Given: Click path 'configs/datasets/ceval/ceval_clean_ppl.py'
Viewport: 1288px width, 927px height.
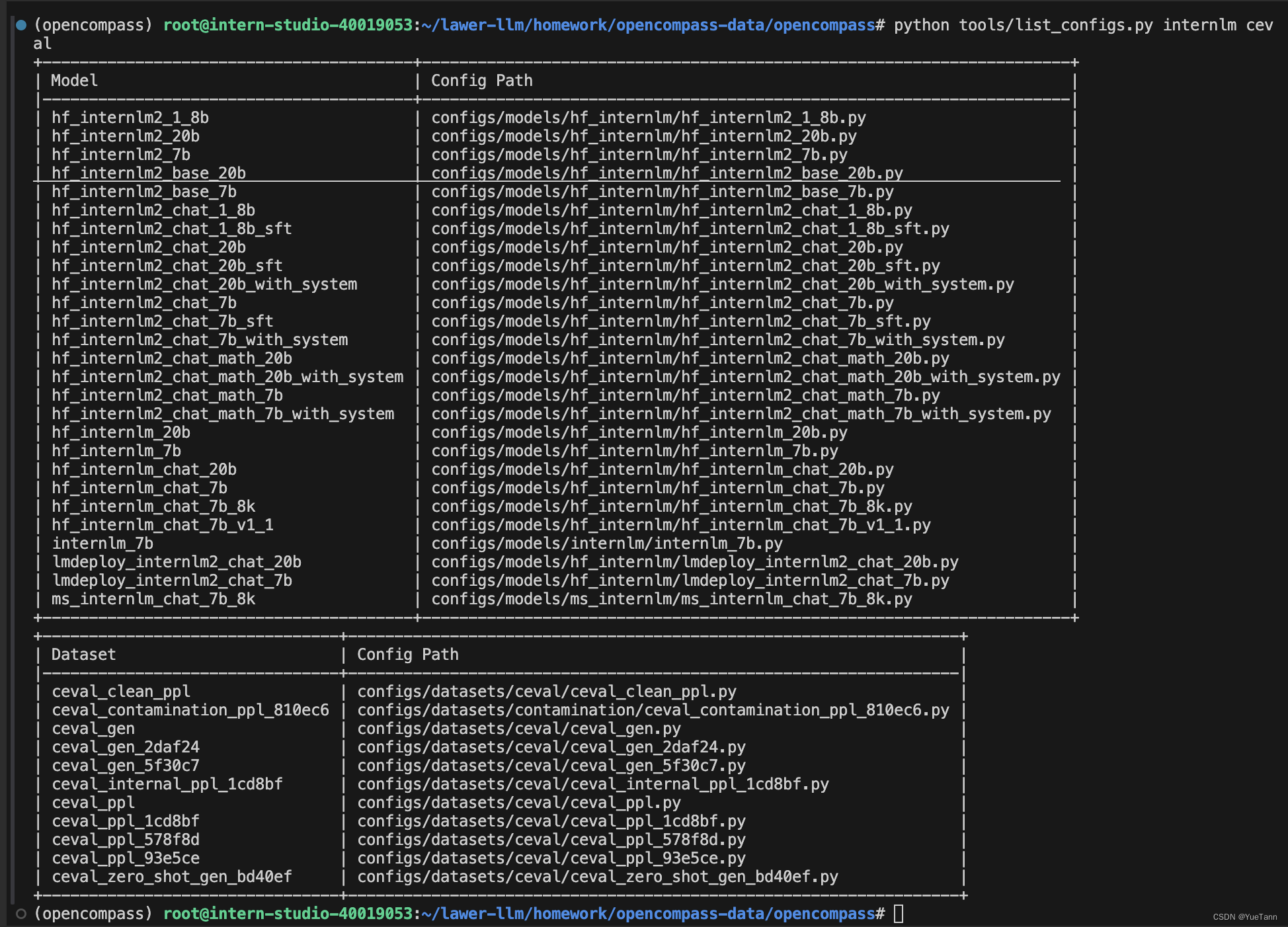Looking at the screenshot, I should pyautogui.click(x=547, y=692).
